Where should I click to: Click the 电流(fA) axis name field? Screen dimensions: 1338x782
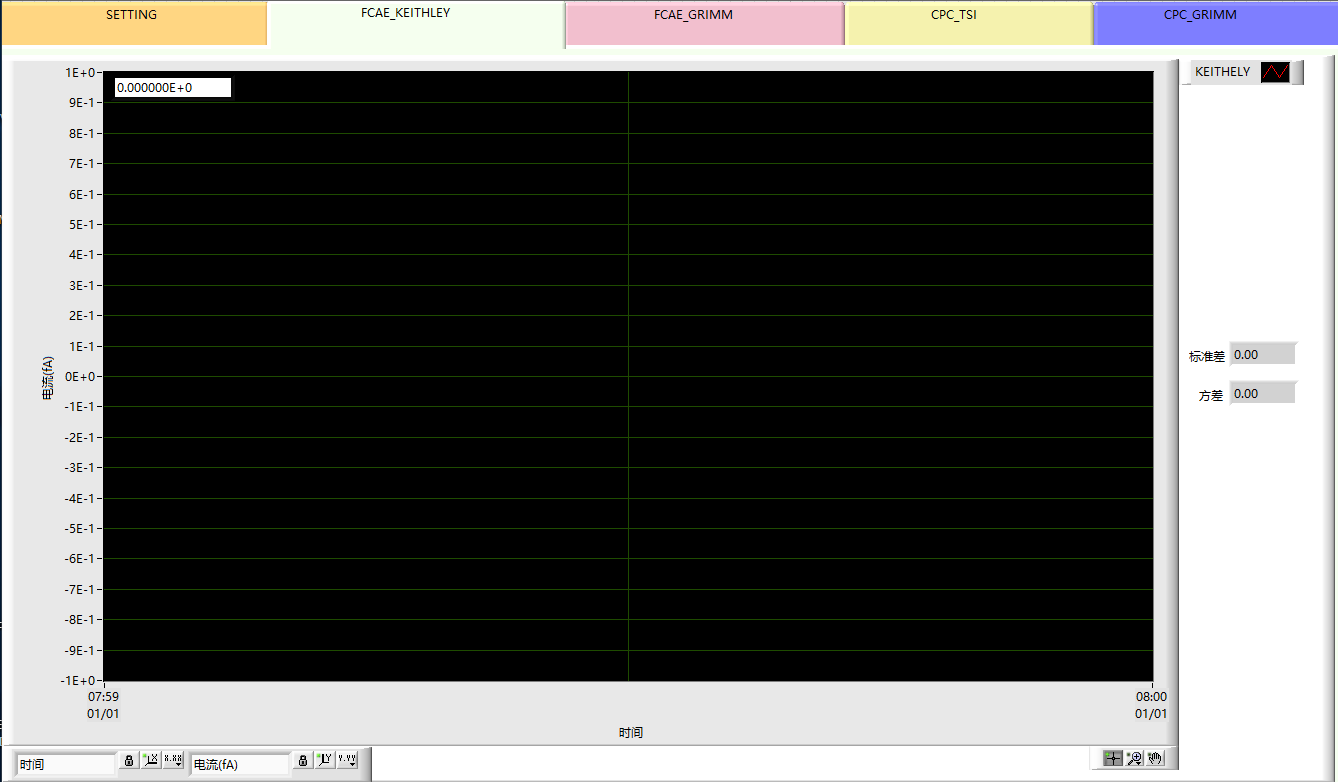click(x=239, y=764)
